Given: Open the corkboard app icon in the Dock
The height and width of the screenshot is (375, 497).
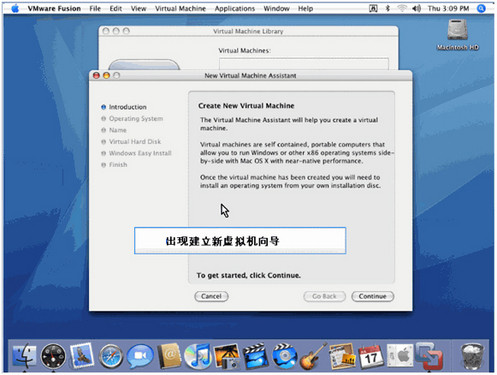Looking at the screenshot, I should 342,356.
